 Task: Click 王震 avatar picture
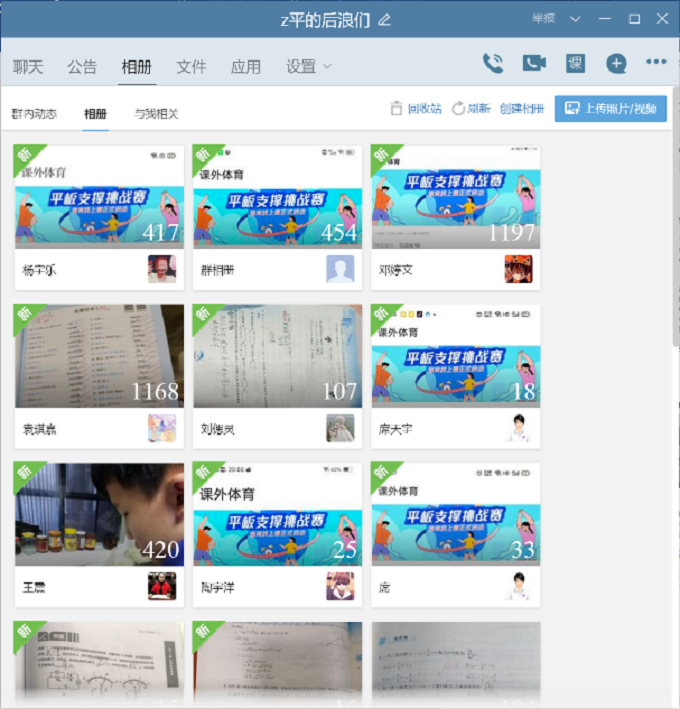[162, 586]
